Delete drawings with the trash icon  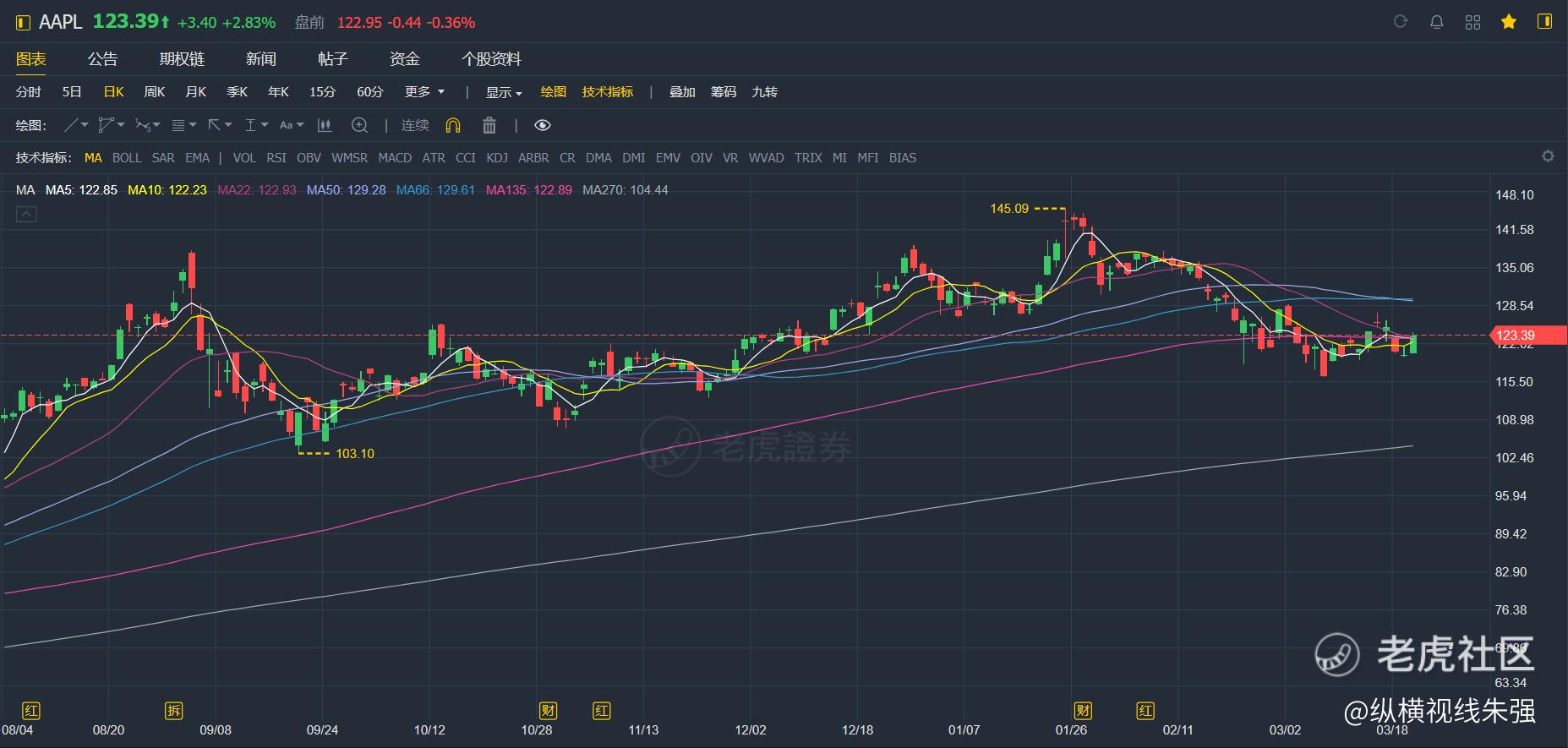[489, 125]
